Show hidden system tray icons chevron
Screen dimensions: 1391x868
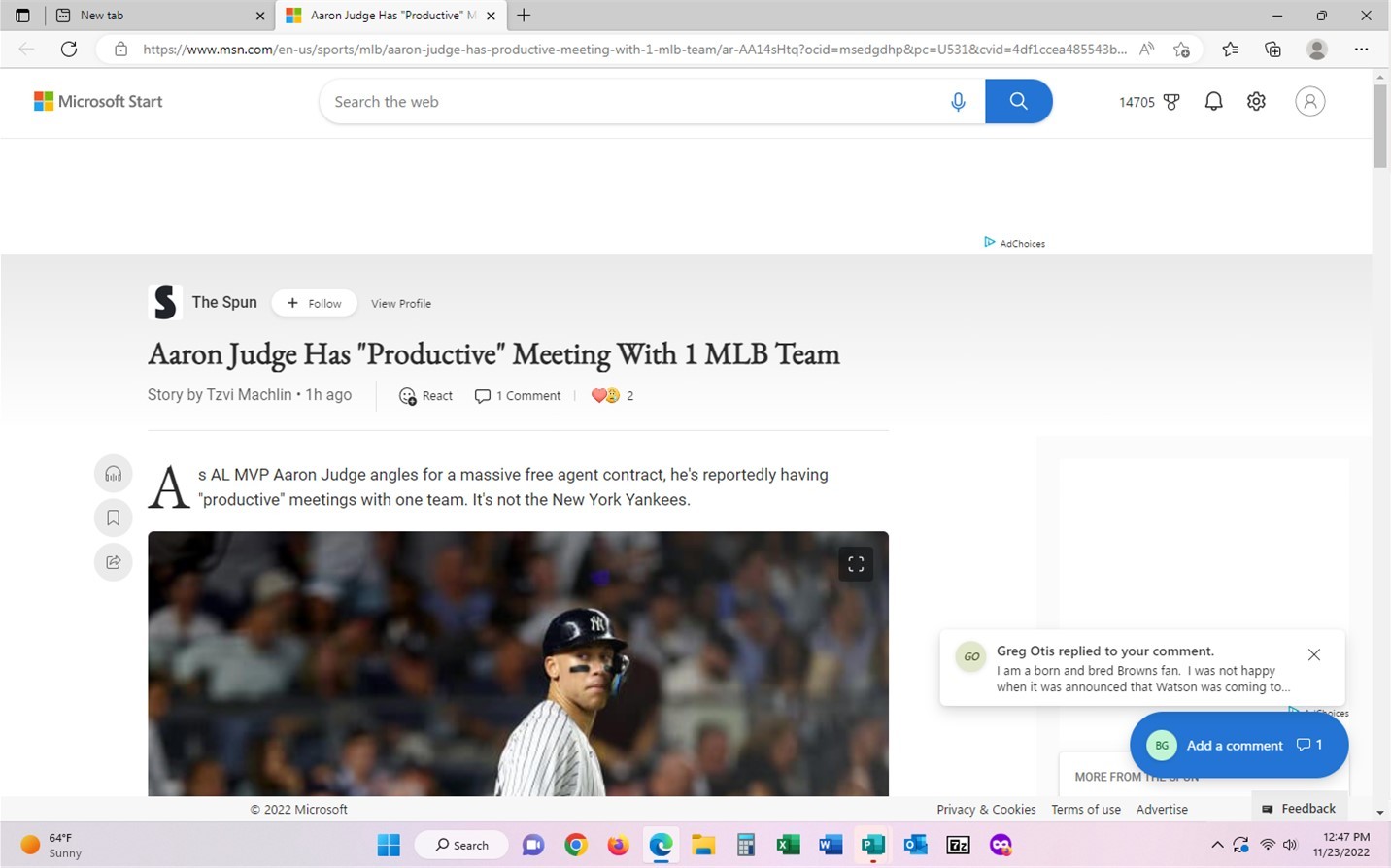tap(1217, 845)
